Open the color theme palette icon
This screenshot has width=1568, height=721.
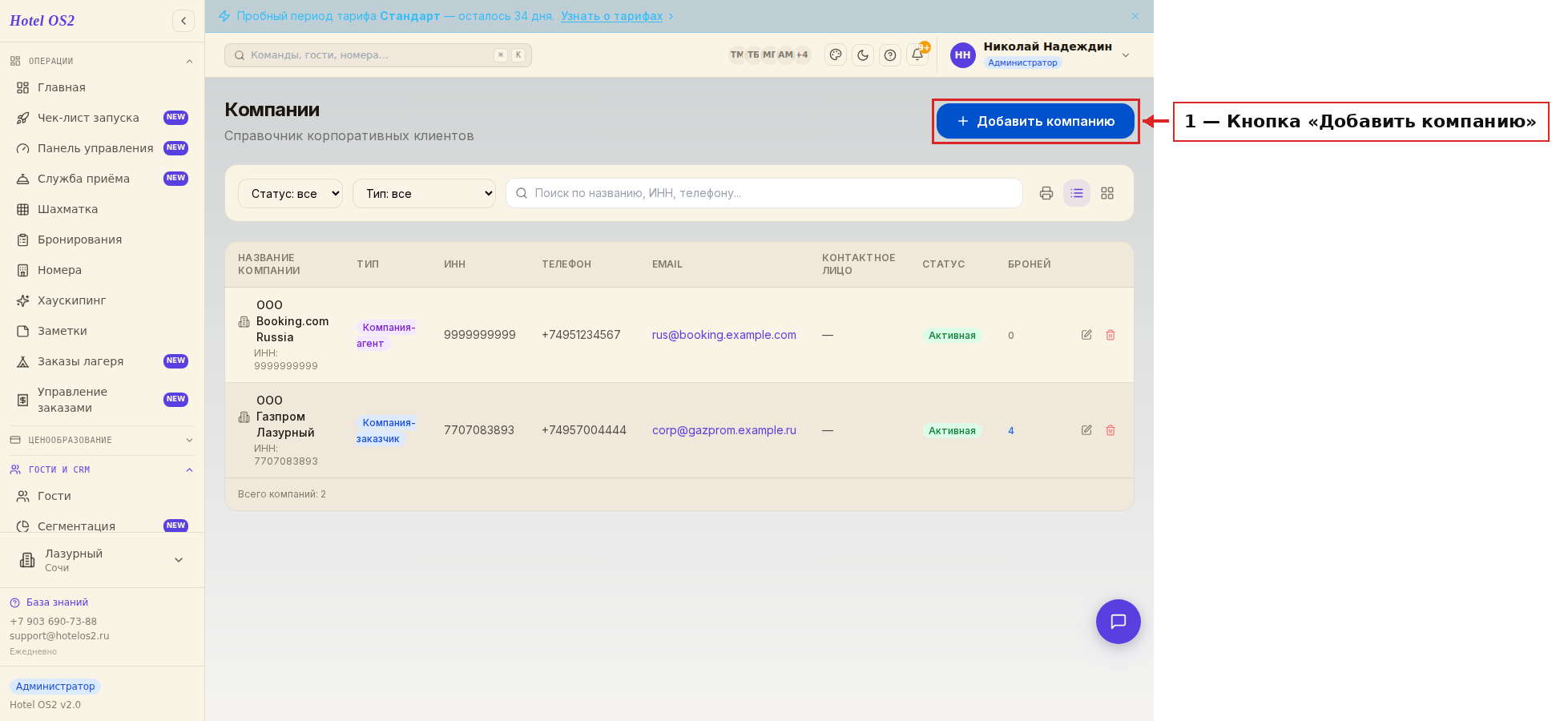point(836,55)
